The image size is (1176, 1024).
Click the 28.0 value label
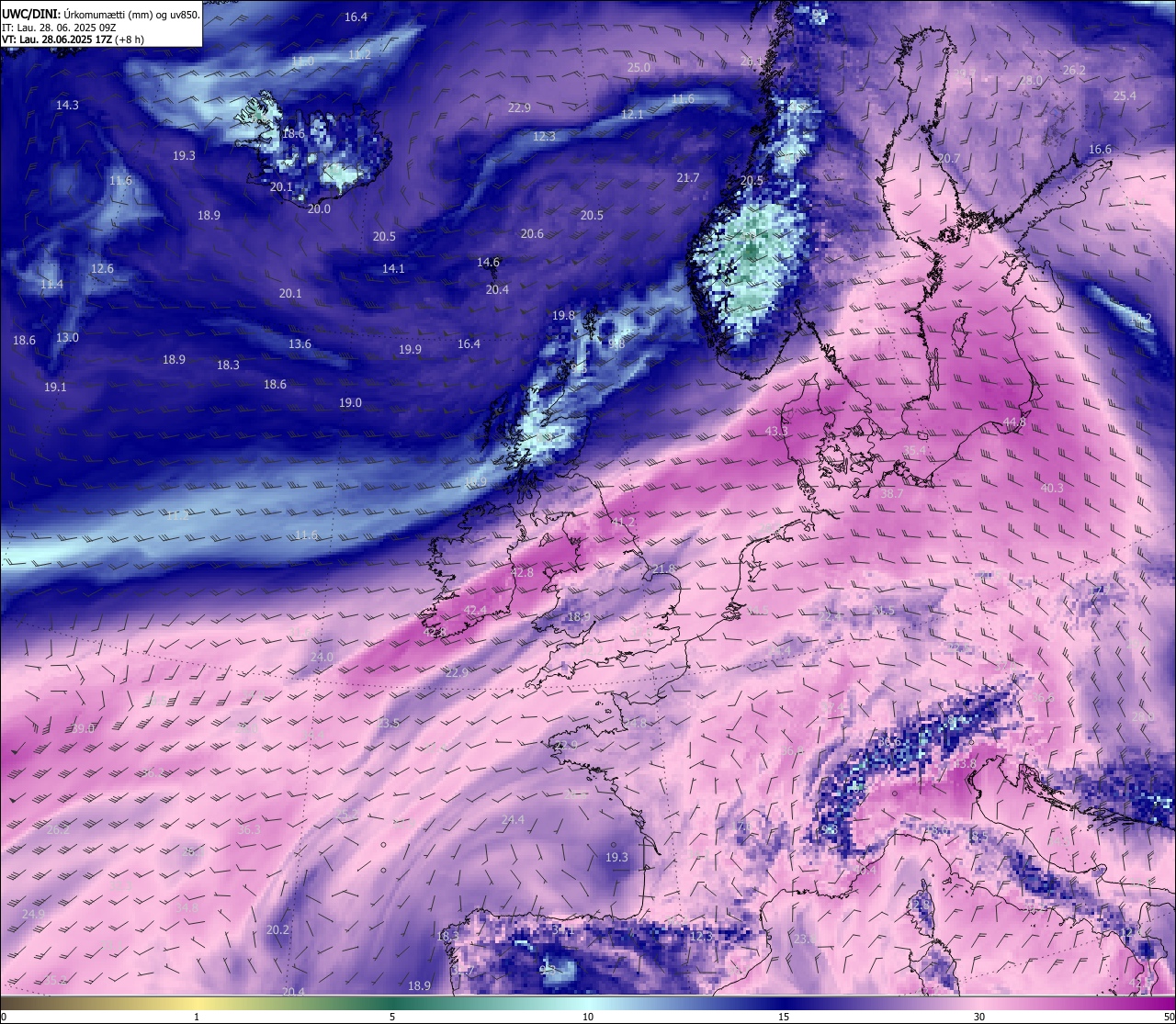(1031, 81)
